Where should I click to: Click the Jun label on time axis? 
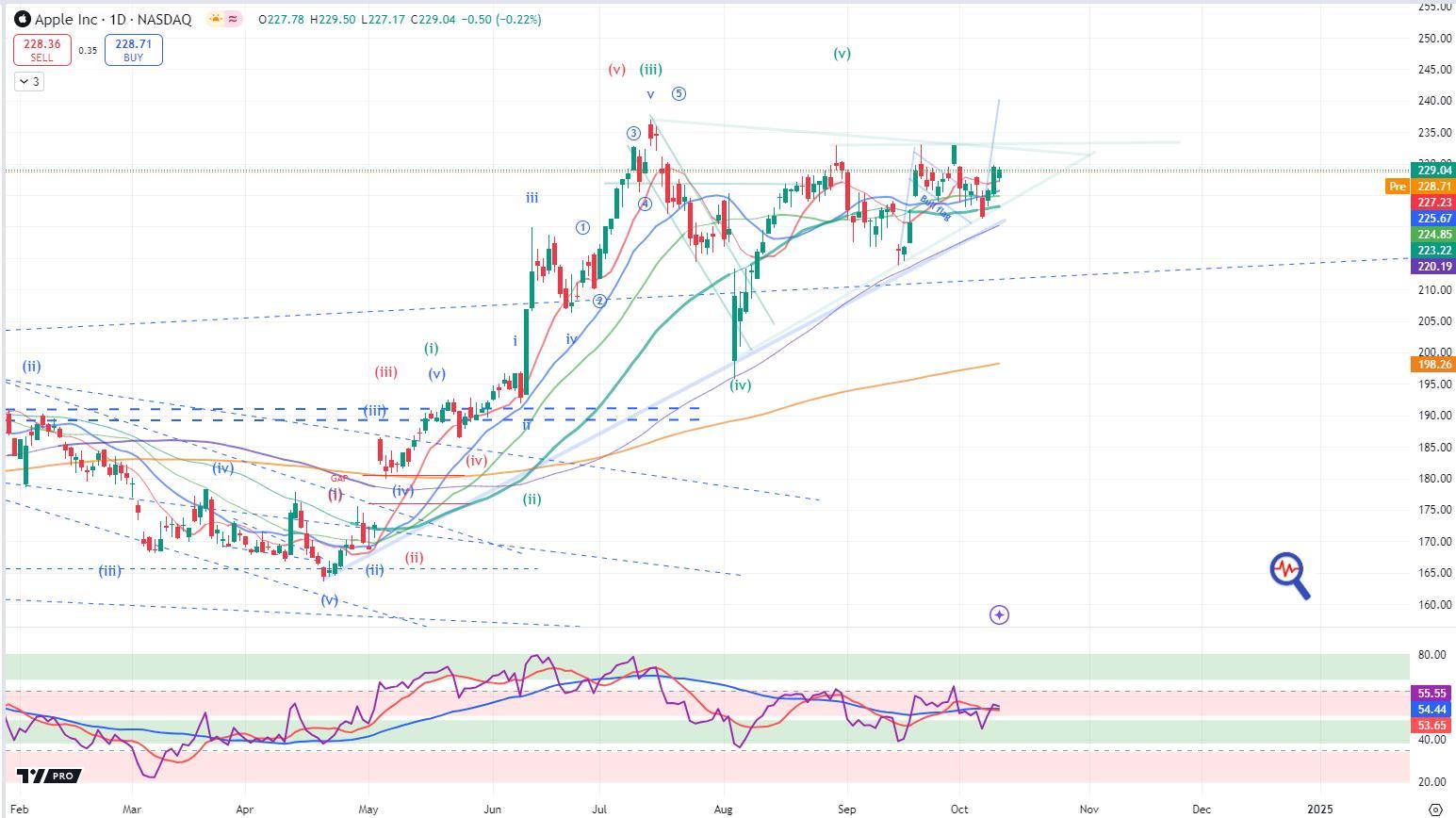491,809
